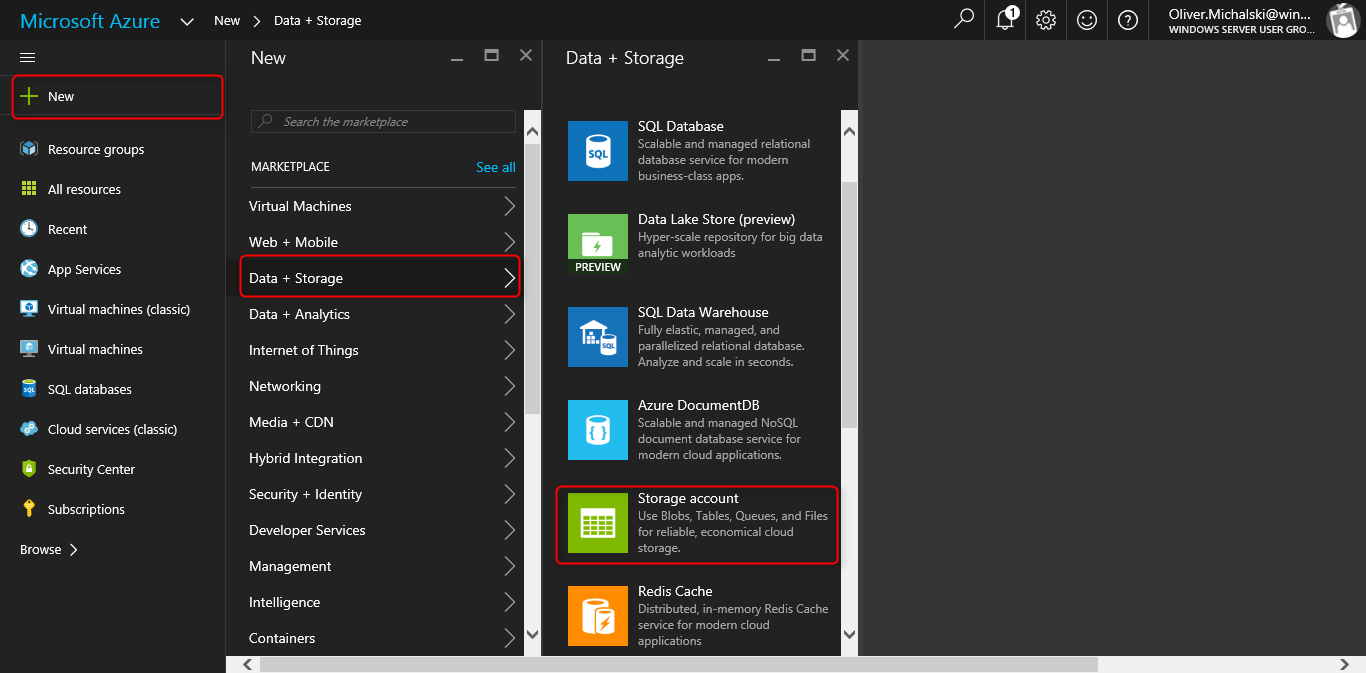Expand the Media + CDN chevron
Screen dimensions: 1366x673
509,422
